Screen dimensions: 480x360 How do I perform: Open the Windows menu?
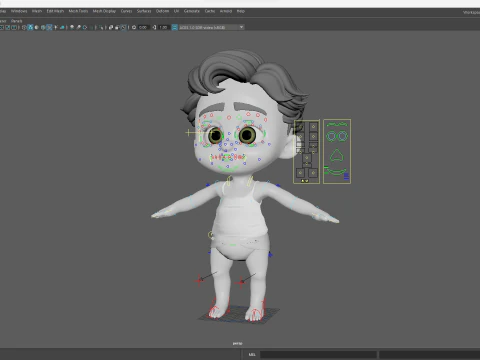tap(19, 11)
